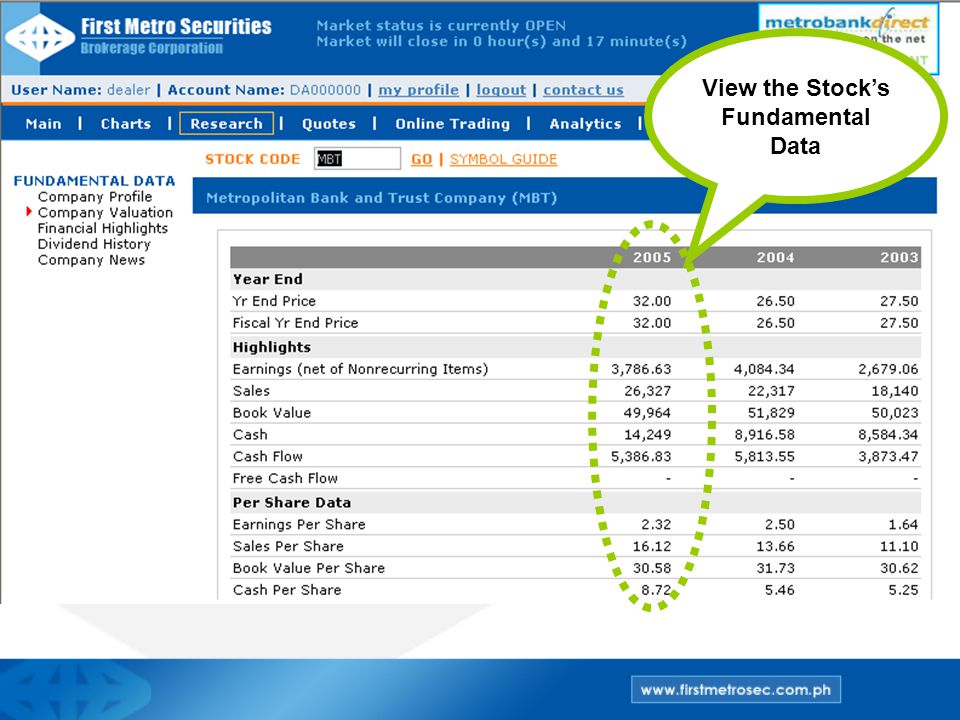Click the Metropolitan Bank and Trust Company heading
Image resolution: width=960 pixels, height=720 pixels.
[x=381, y=198]
